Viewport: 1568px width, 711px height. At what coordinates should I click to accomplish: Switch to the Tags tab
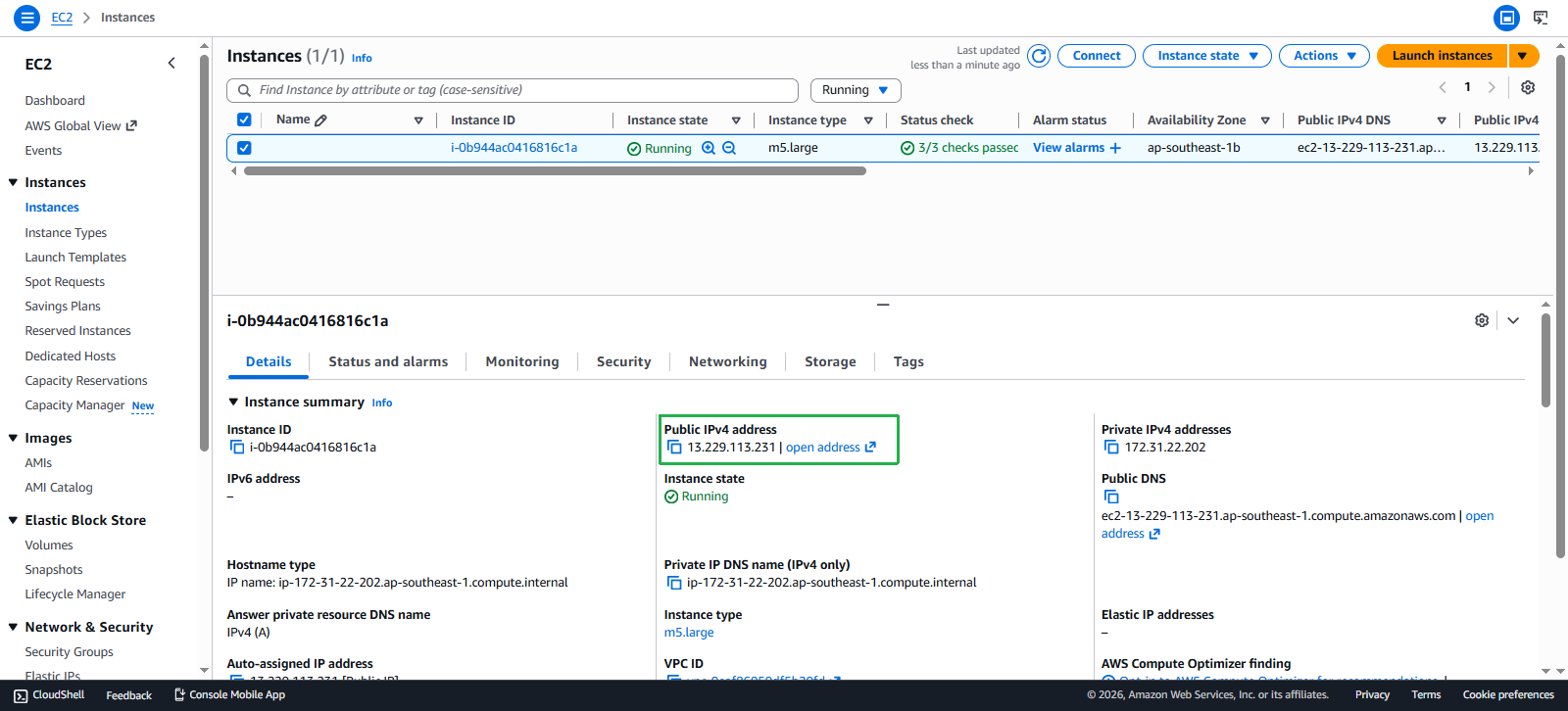click(x=908, y=361)
